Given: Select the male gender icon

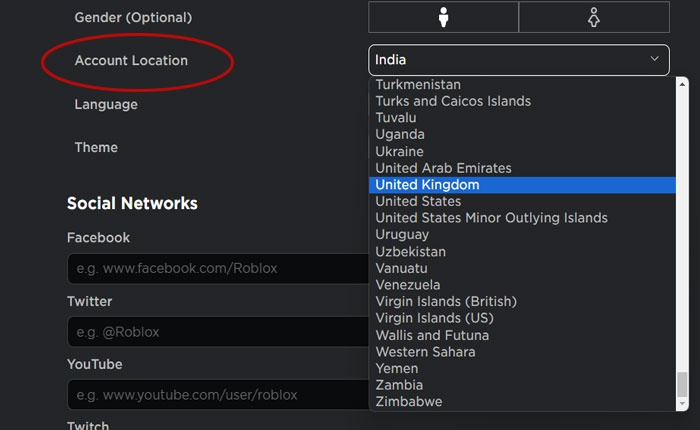Looking at the screenshot, I should tap(443, 17).
